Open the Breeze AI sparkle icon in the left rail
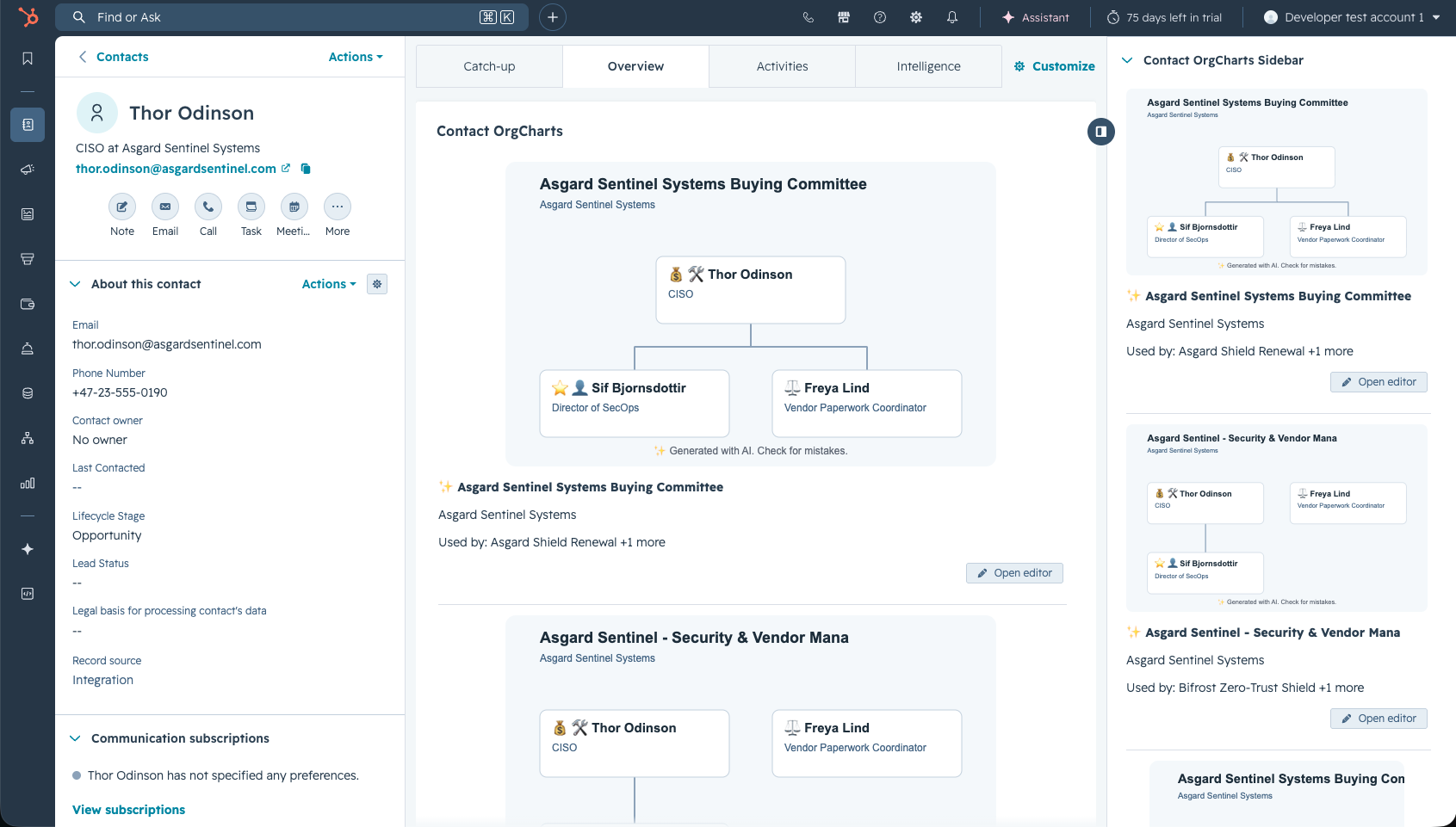This screenshot has width=1456, height=827. click(x=28, y=549)
